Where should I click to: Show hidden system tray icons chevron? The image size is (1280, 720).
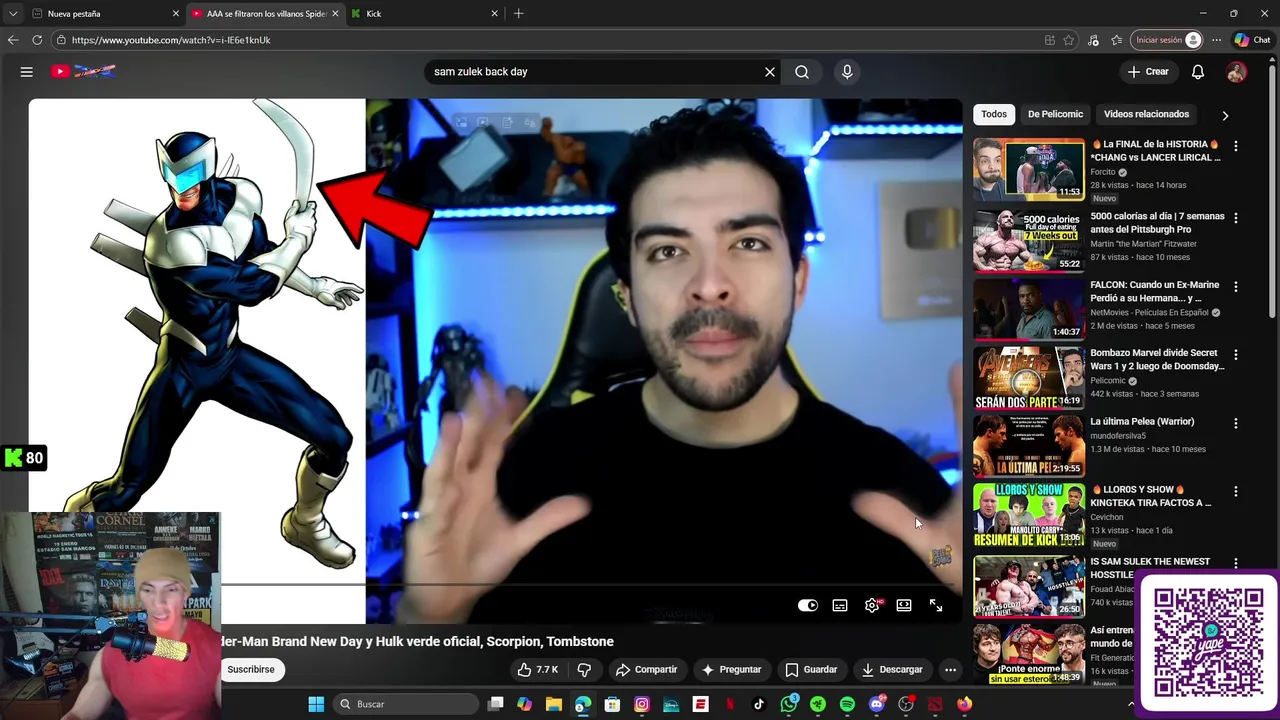pos(1131,704)
